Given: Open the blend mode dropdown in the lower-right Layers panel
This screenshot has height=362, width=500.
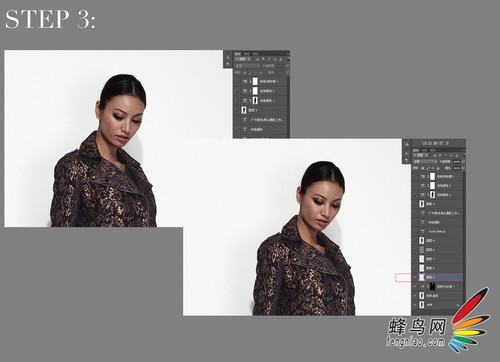Looking at the screenshot, I should pos(425,162).
